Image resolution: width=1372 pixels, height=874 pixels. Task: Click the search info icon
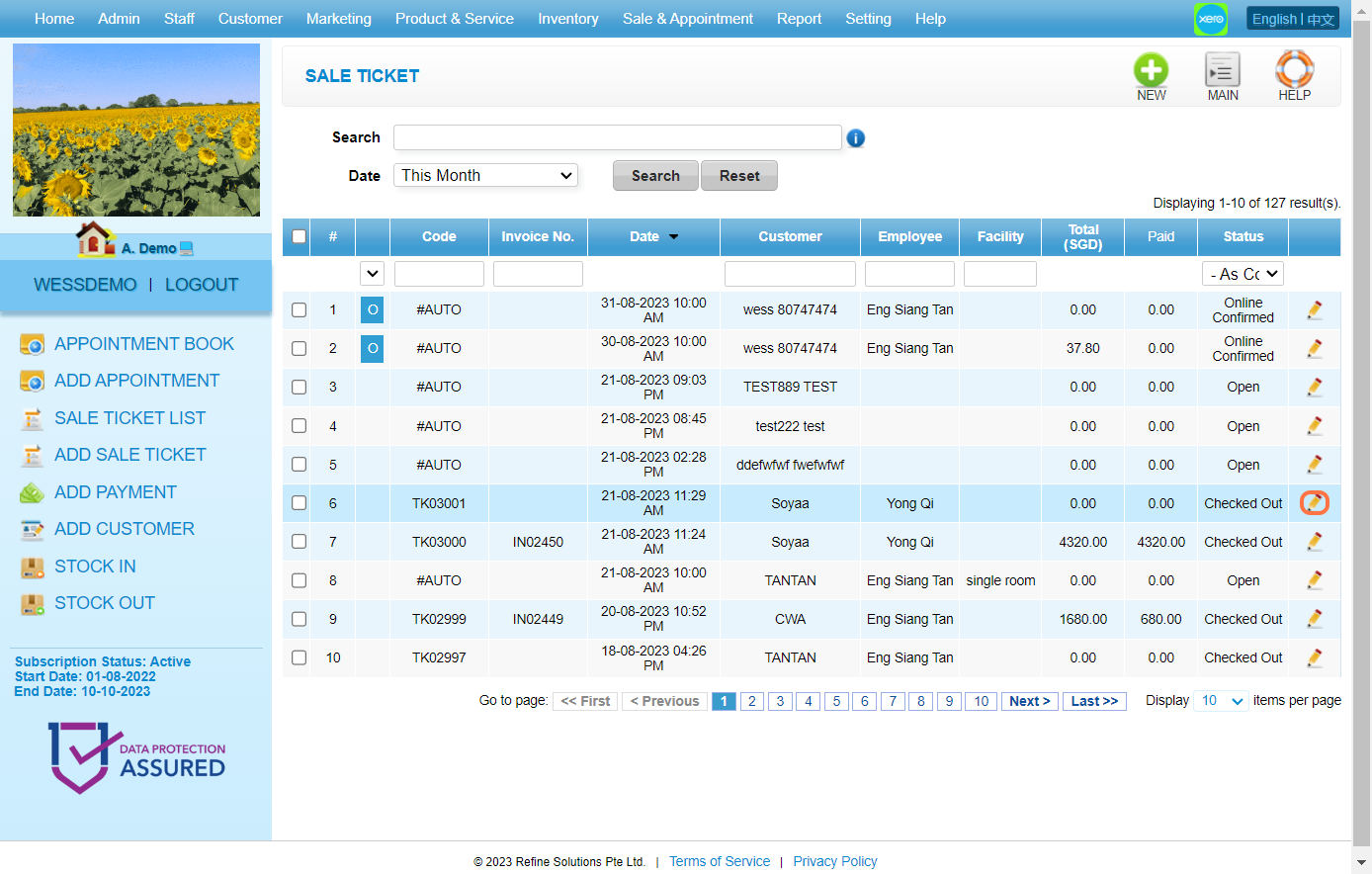856,138
